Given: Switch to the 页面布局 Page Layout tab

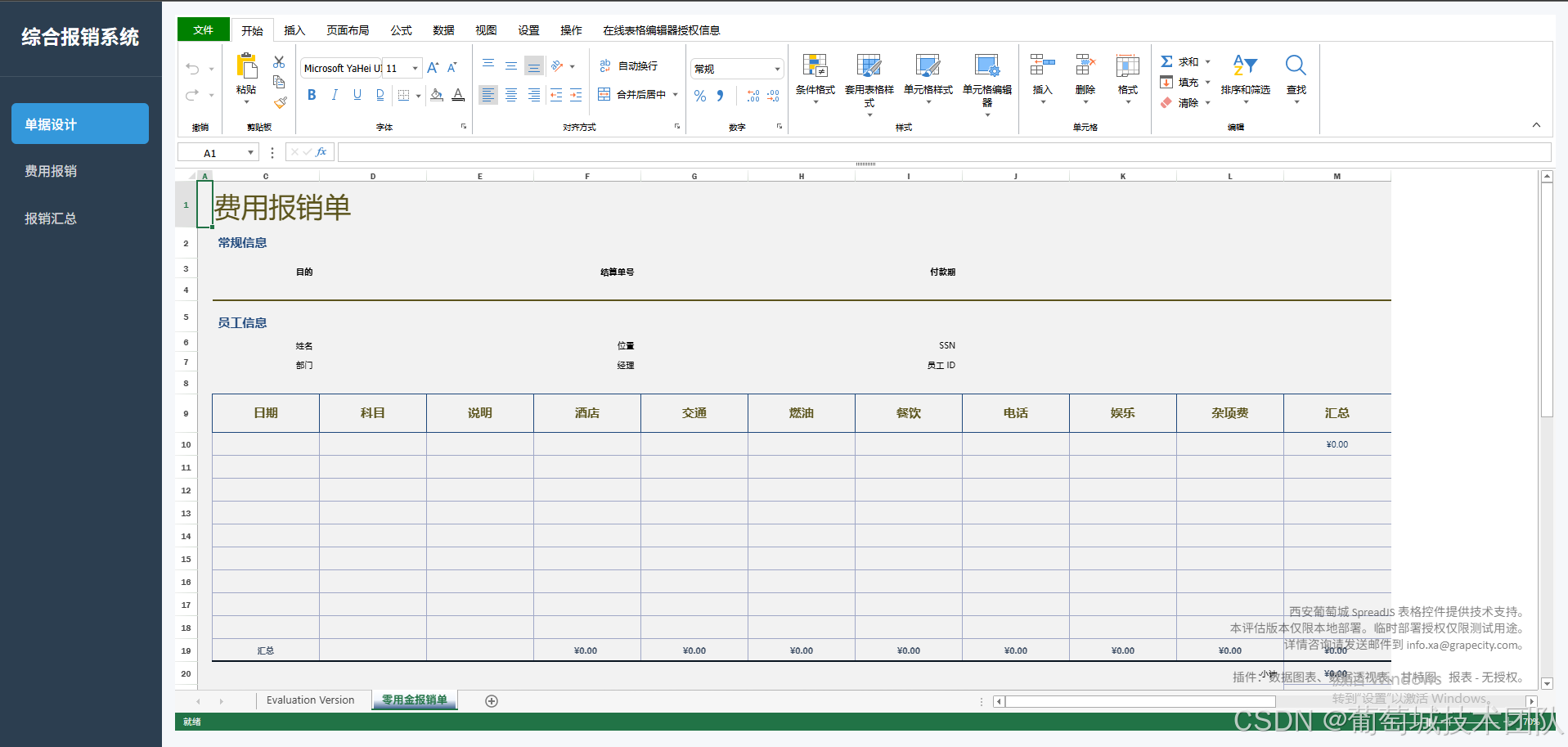Looking at the screenshot, I should click(x=348, y=30).
